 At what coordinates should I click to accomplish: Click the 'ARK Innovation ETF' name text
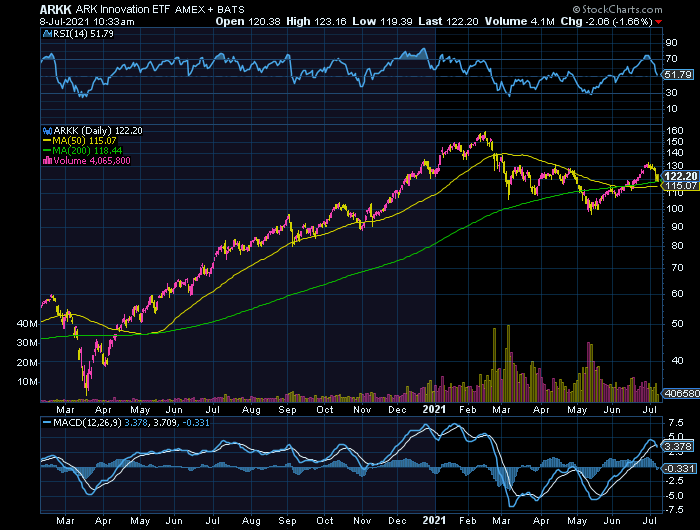click(123, 9)
